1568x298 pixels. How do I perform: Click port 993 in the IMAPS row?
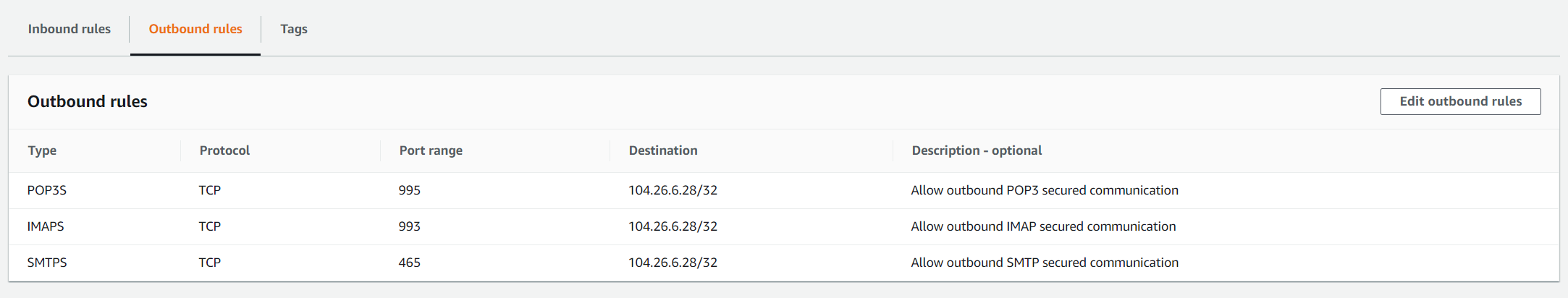click(x=410, y=226)
